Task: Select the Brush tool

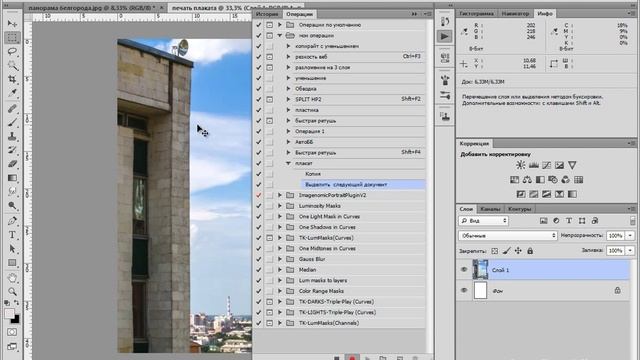Action: [12, 122]
